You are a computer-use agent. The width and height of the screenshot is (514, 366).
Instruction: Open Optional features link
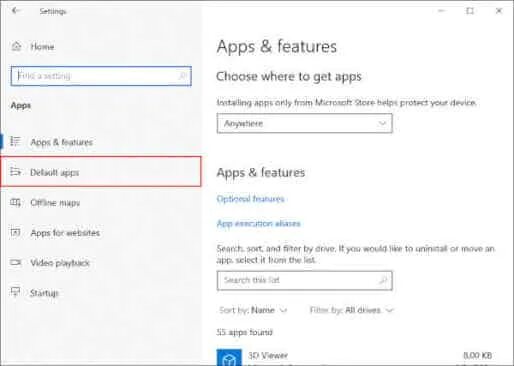[x=250, y=199]
